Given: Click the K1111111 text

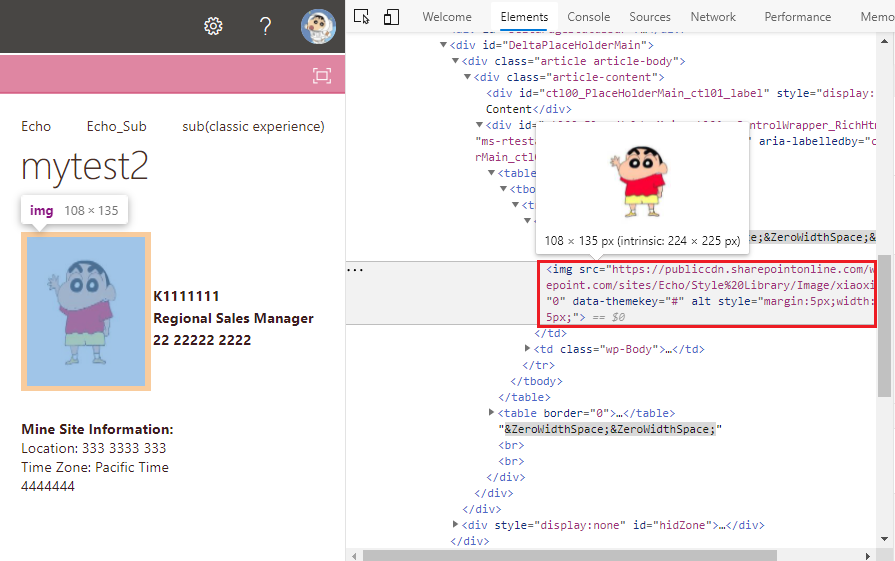Looking at the screenshot, I should (186, 296).
